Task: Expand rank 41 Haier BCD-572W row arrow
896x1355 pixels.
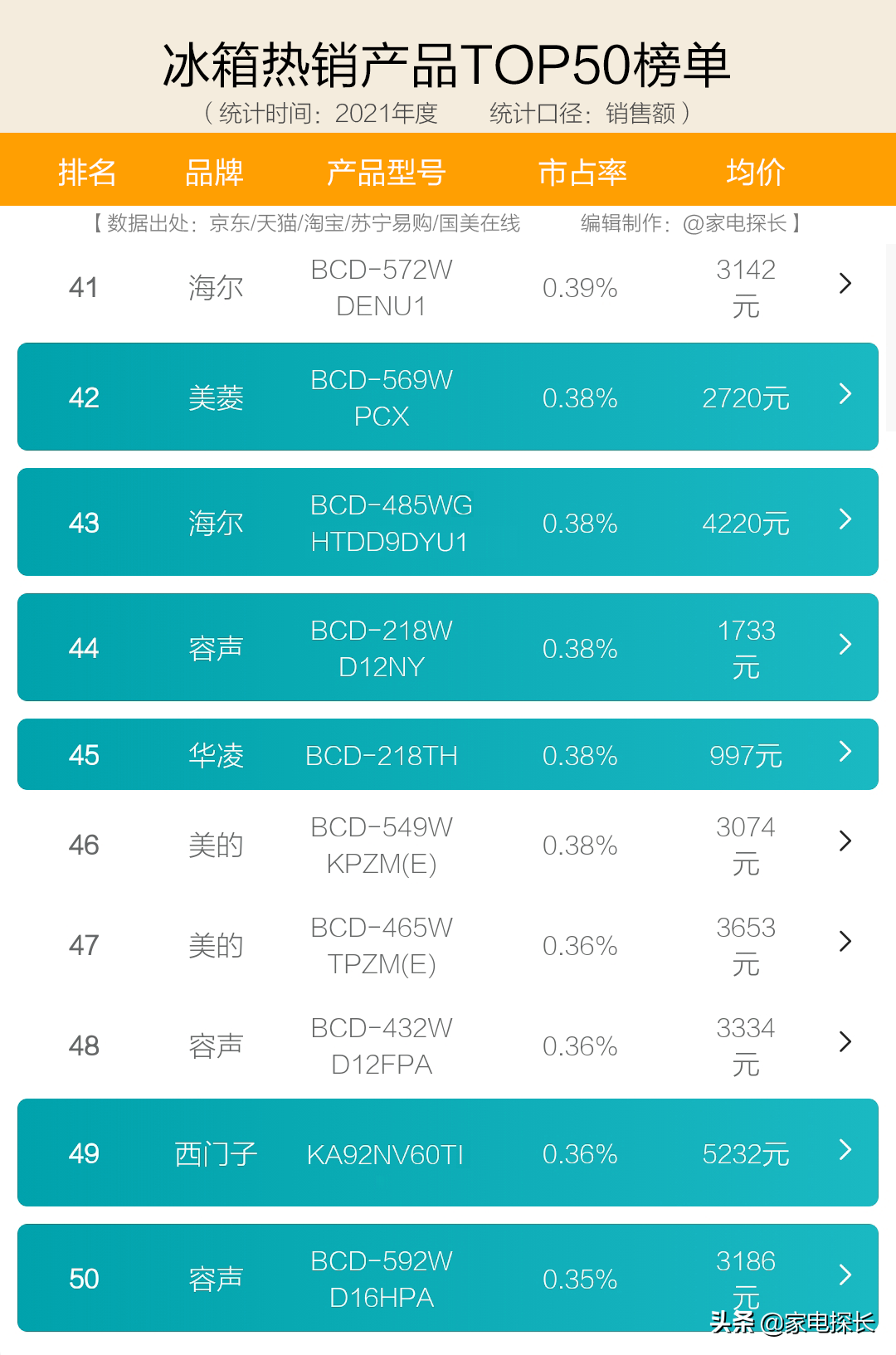Action: point(845,284)
